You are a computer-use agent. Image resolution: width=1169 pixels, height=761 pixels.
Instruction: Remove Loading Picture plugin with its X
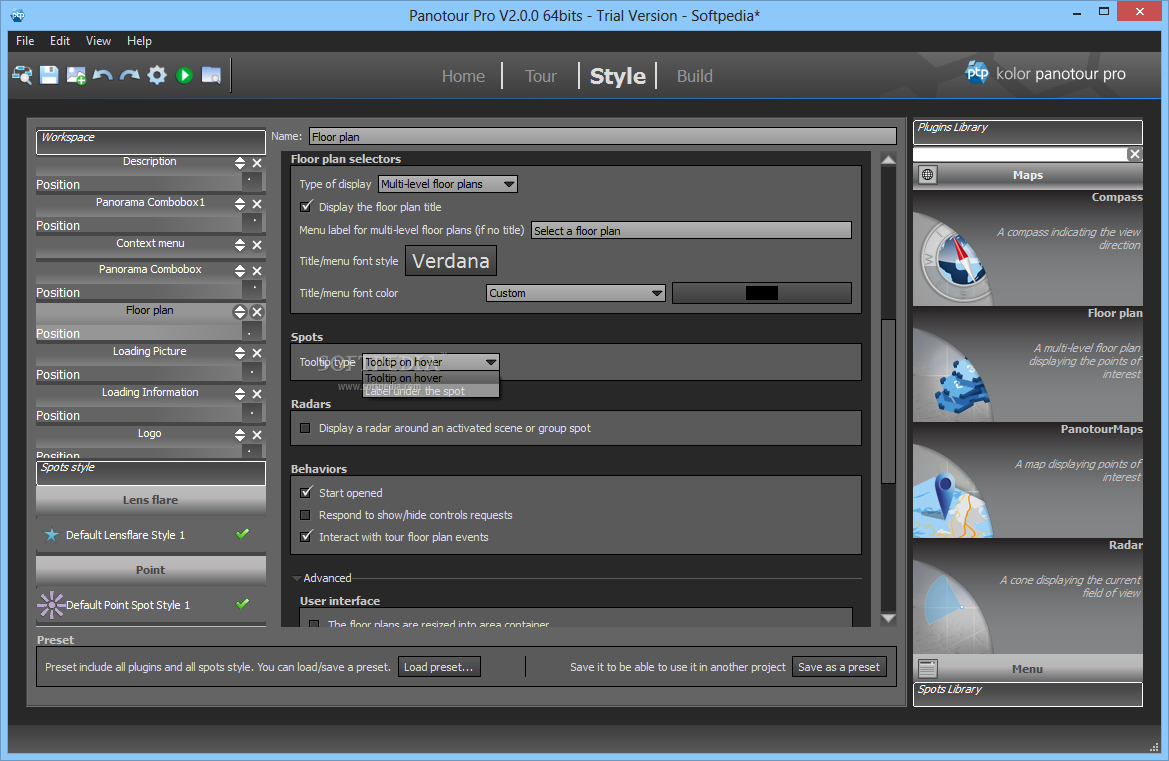tap(257, 353)
